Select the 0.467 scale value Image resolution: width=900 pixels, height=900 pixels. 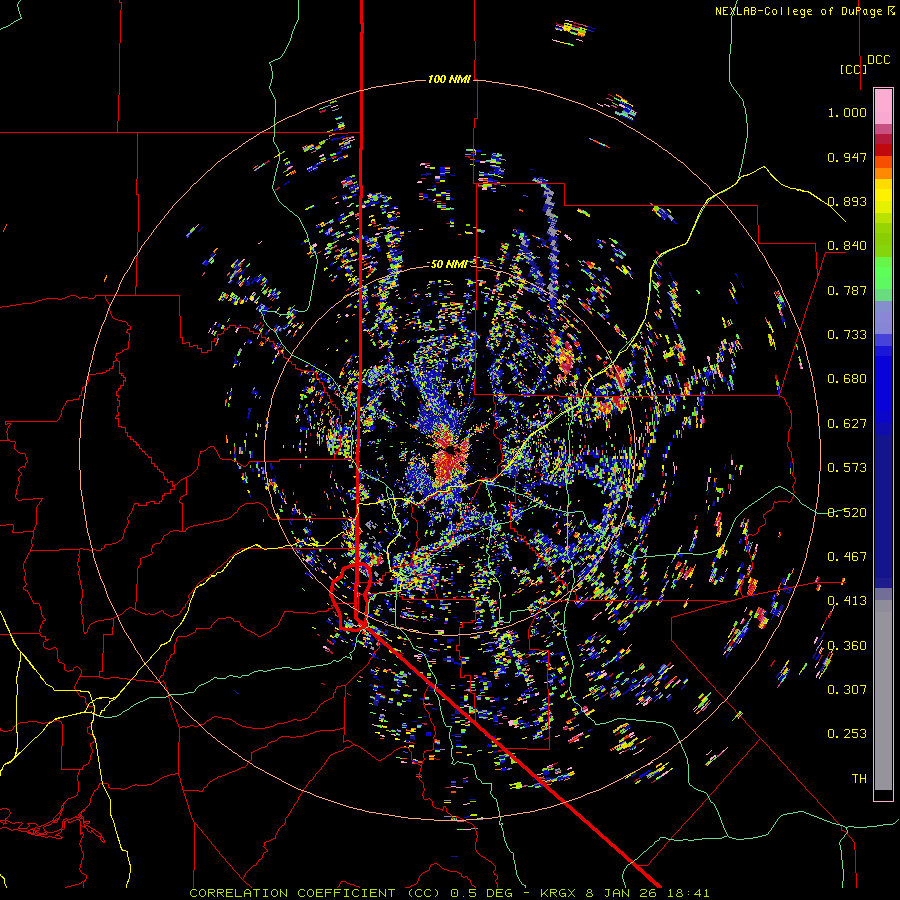pyautogui.click(x=847, y=557)
